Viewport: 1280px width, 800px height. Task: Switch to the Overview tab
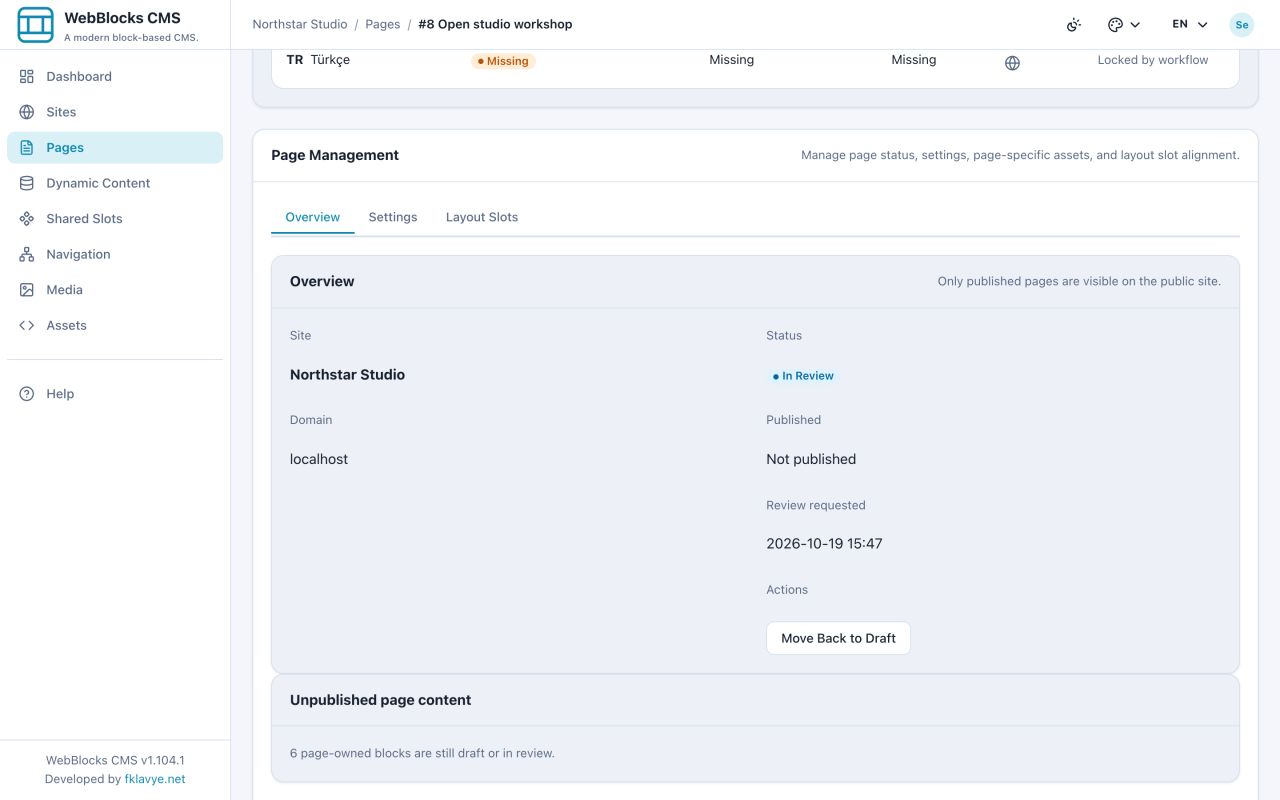pos(313,217)
